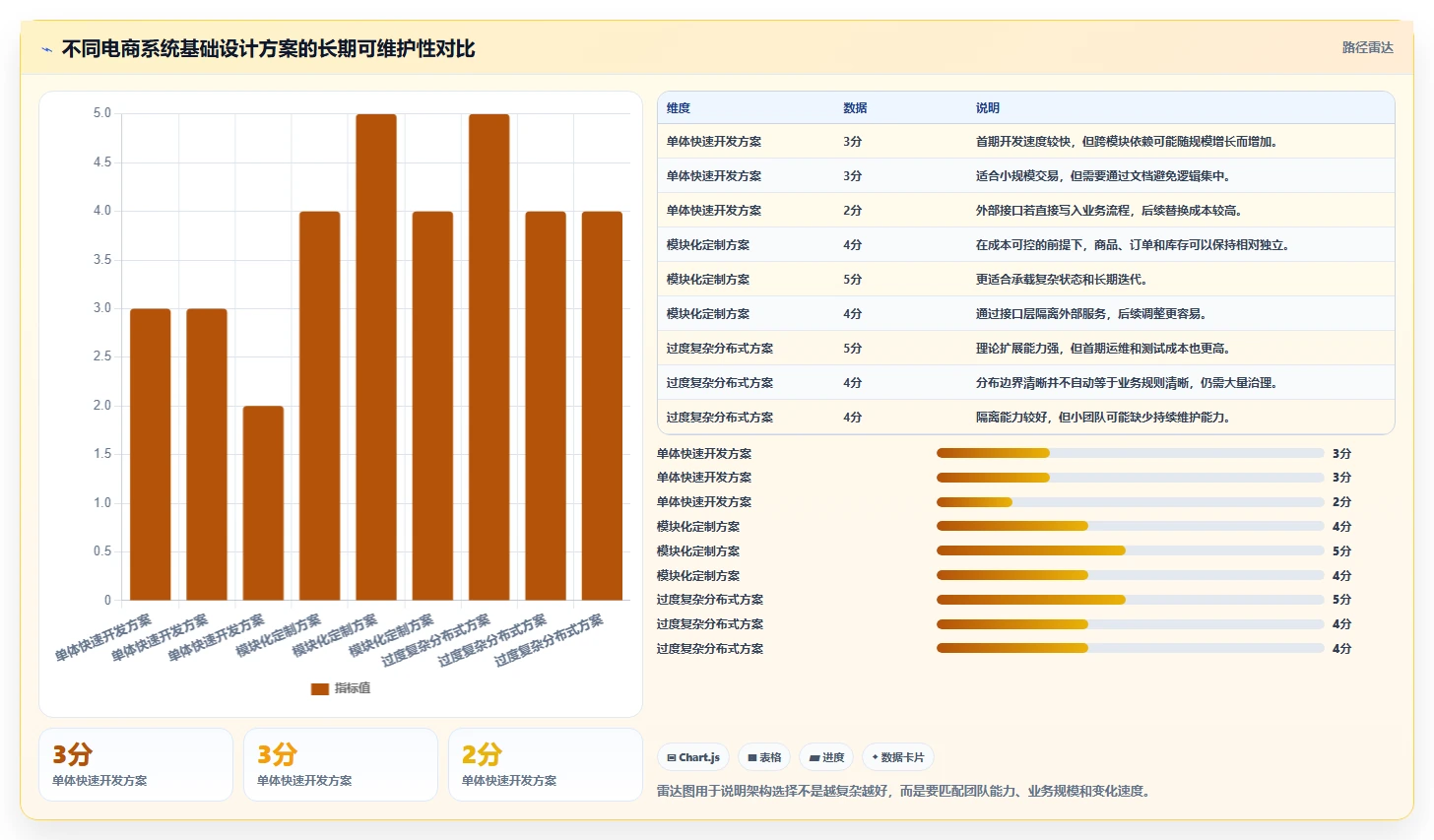Click the 5.0 label on the chart y-axis
This screenshot has width=1434, height=840.
click(102, 113)
